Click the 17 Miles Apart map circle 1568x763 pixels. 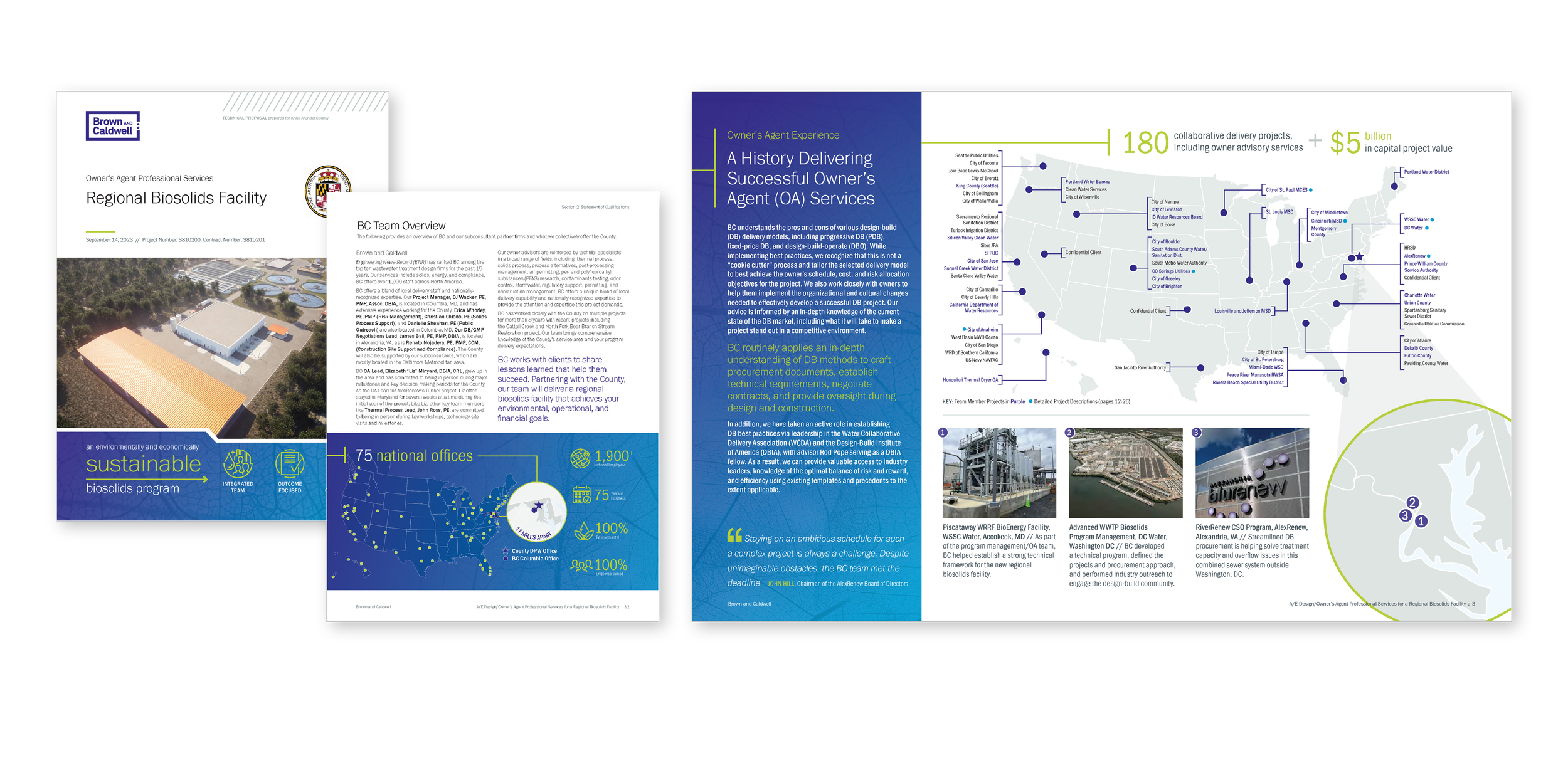pos(536,512)
